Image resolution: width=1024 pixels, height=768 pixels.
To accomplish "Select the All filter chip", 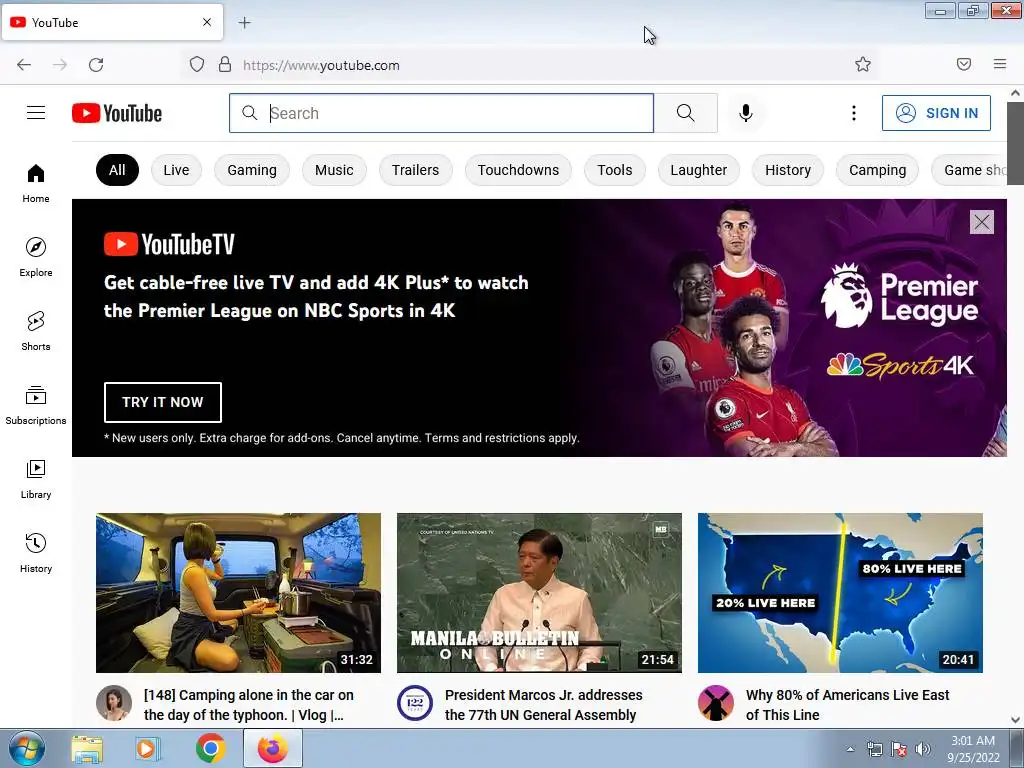I will tap(117, 170).
